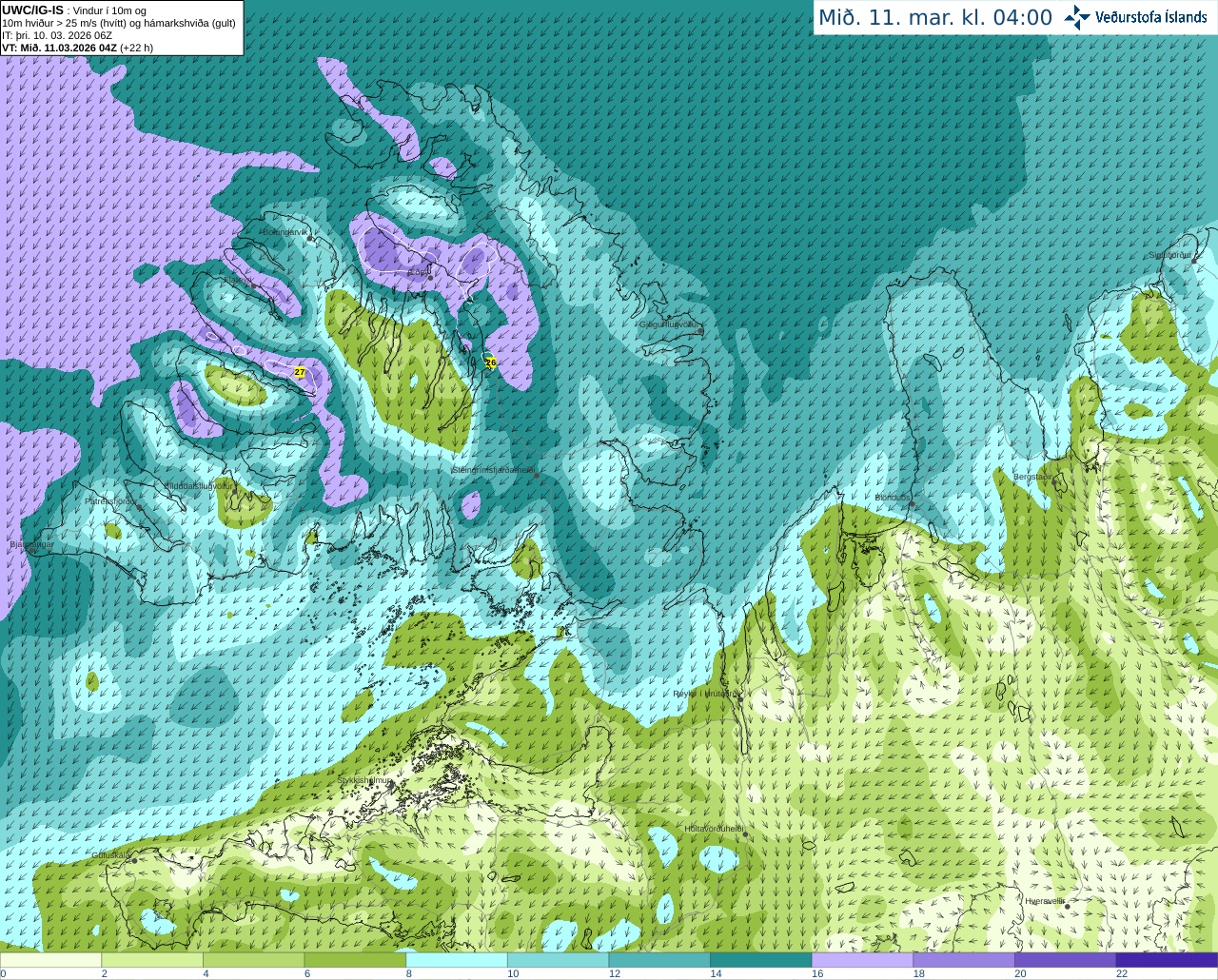
Task: Click the Bíldudalsflugvöllur station label
Action: [x=198, y=485]
